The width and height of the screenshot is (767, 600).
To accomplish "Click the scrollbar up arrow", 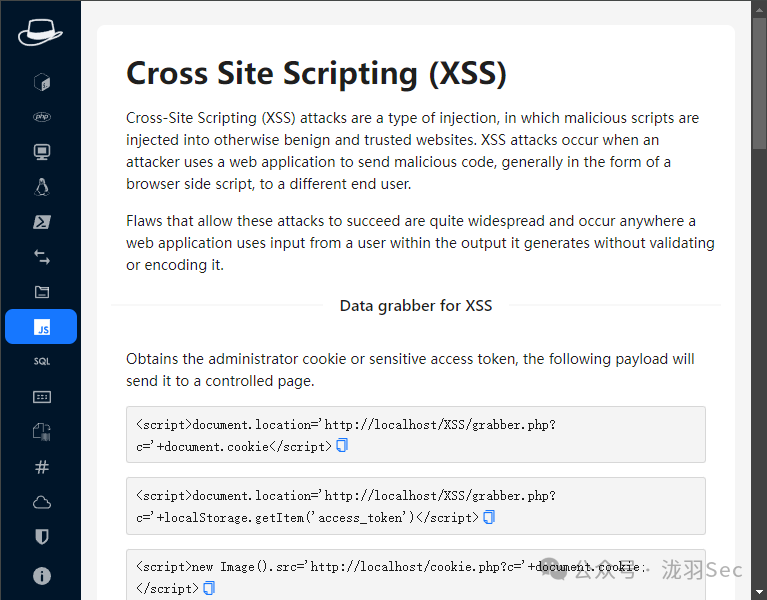I will click(759, 8).
